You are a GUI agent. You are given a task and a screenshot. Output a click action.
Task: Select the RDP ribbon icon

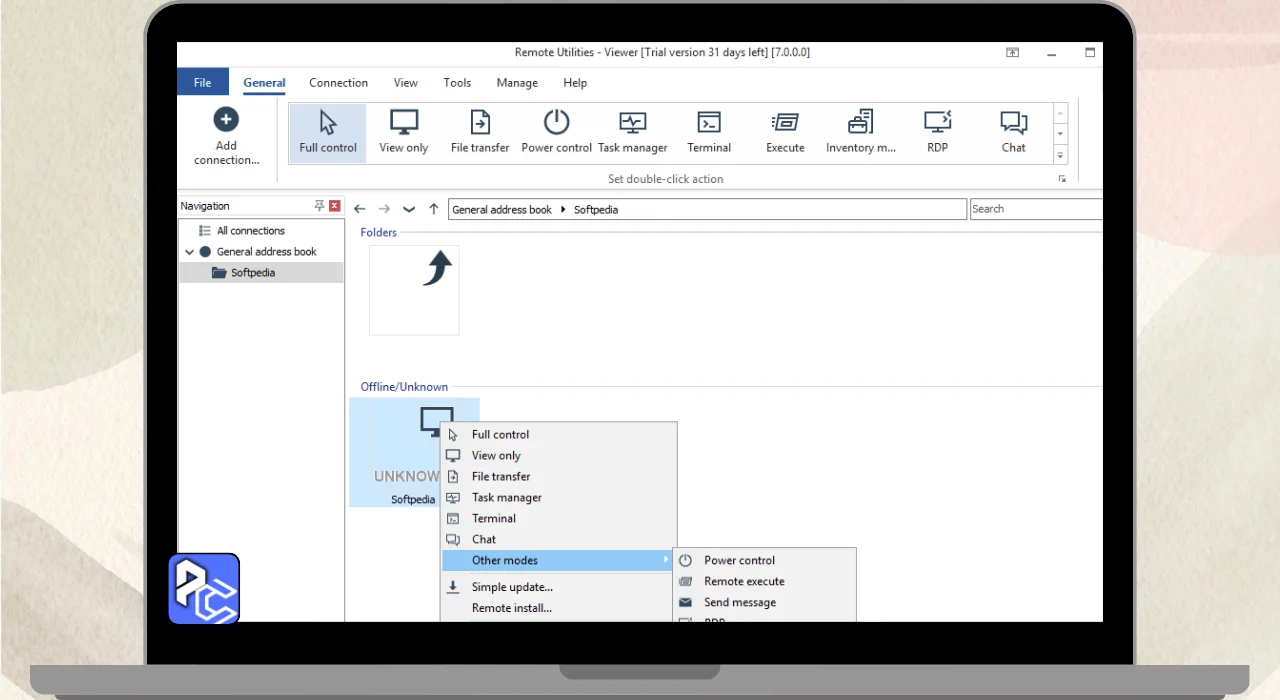click(x=937, y=132)
